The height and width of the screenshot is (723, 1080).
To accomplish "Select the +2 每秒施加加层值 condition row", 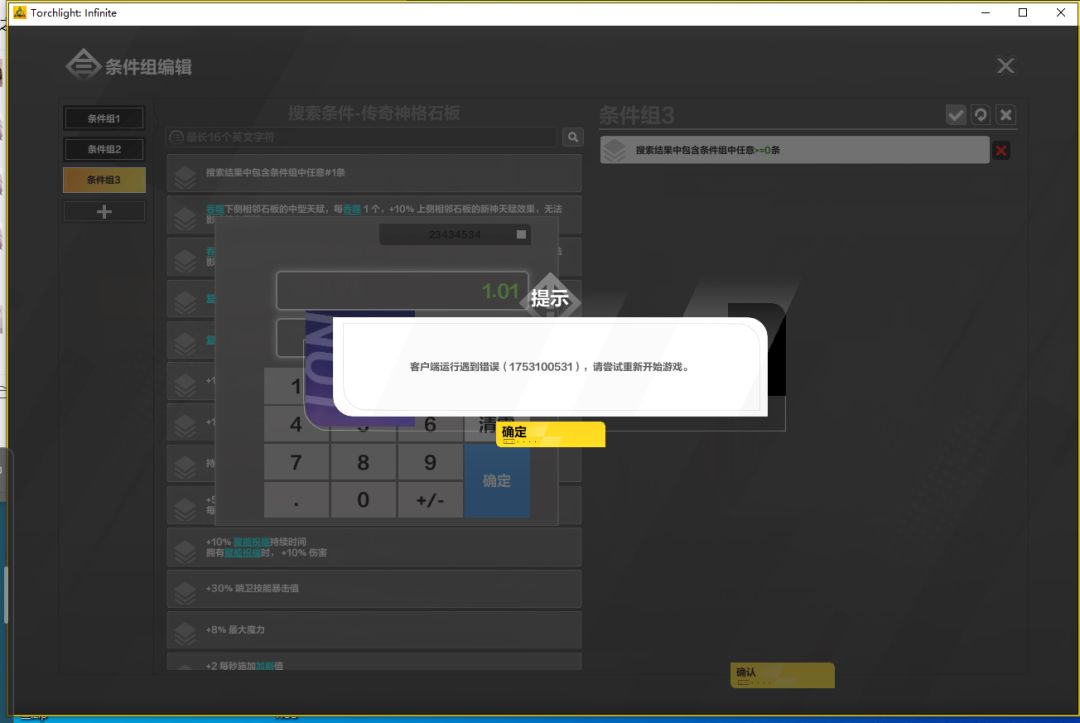I will click(374, 662).
